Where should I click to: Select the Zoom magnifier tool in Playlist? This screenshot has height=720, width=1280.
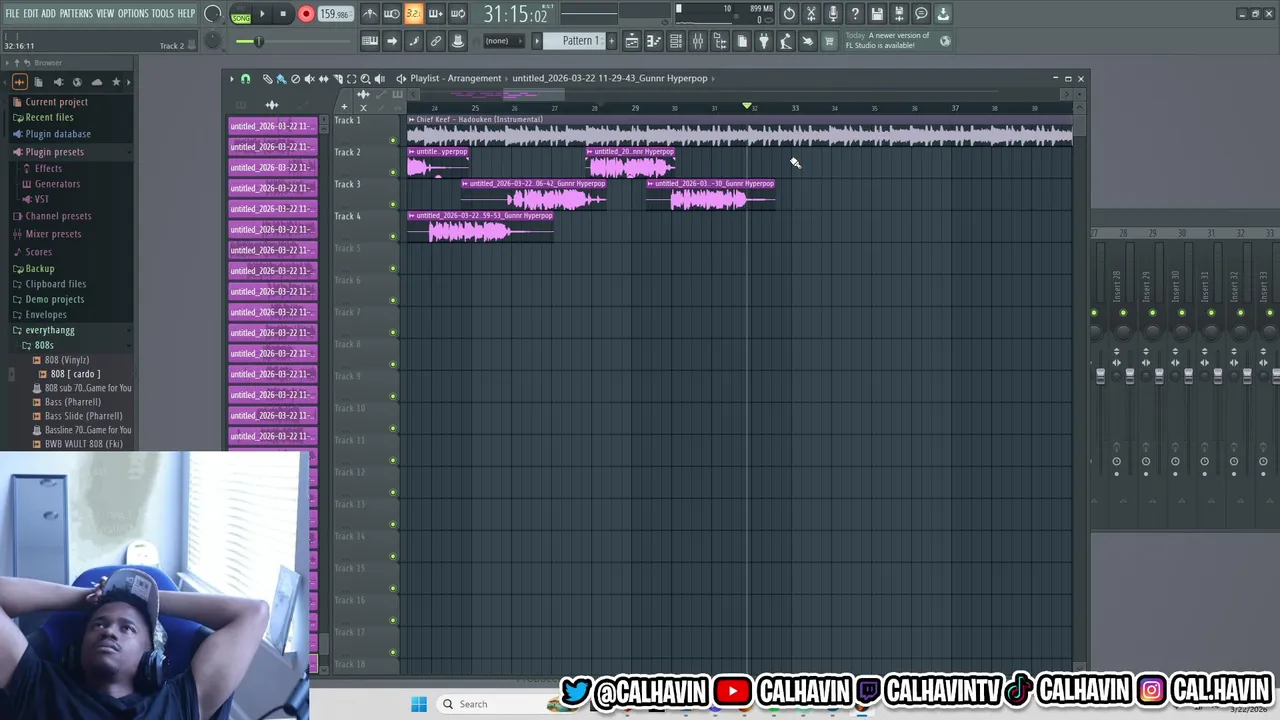coord(365,79)
